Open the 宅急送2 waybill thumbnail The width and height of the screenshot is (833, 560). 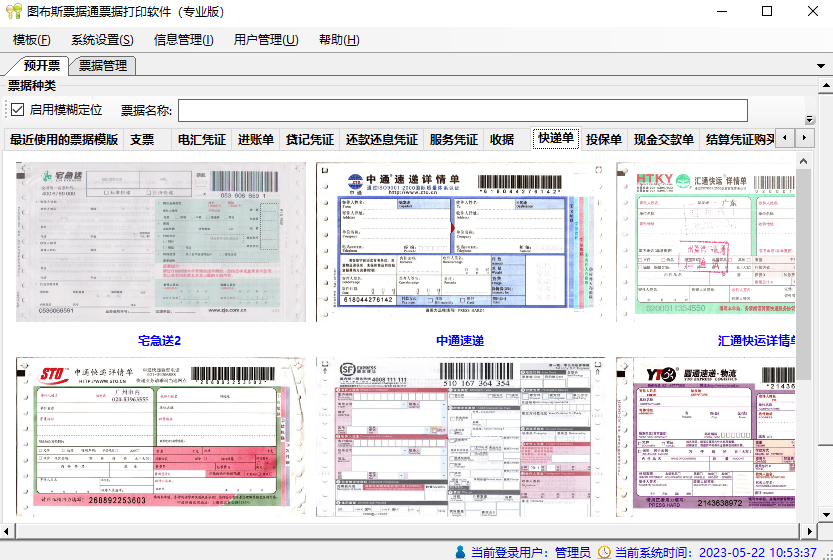coord(160,242)
